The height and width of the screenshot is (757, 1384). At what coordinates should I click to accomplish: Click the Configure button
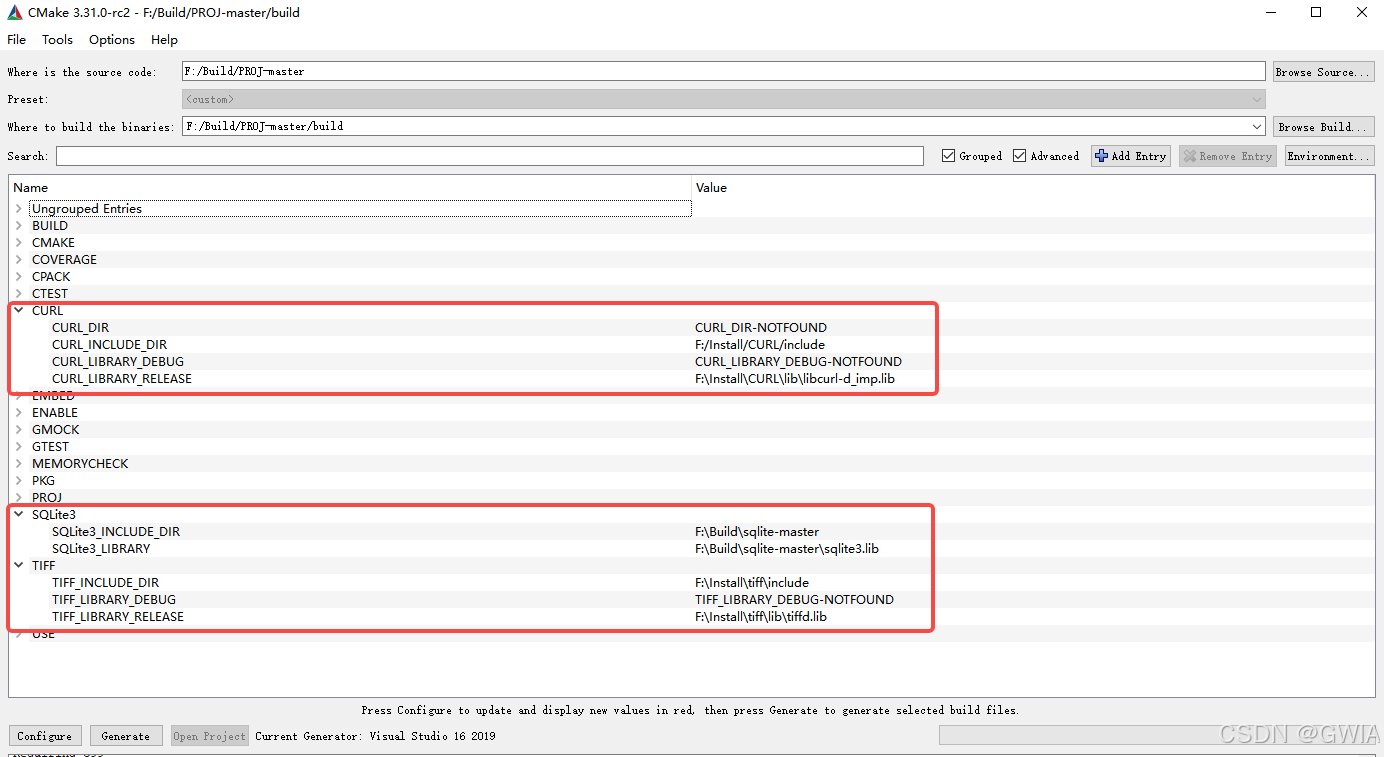(x=44, y=736)
